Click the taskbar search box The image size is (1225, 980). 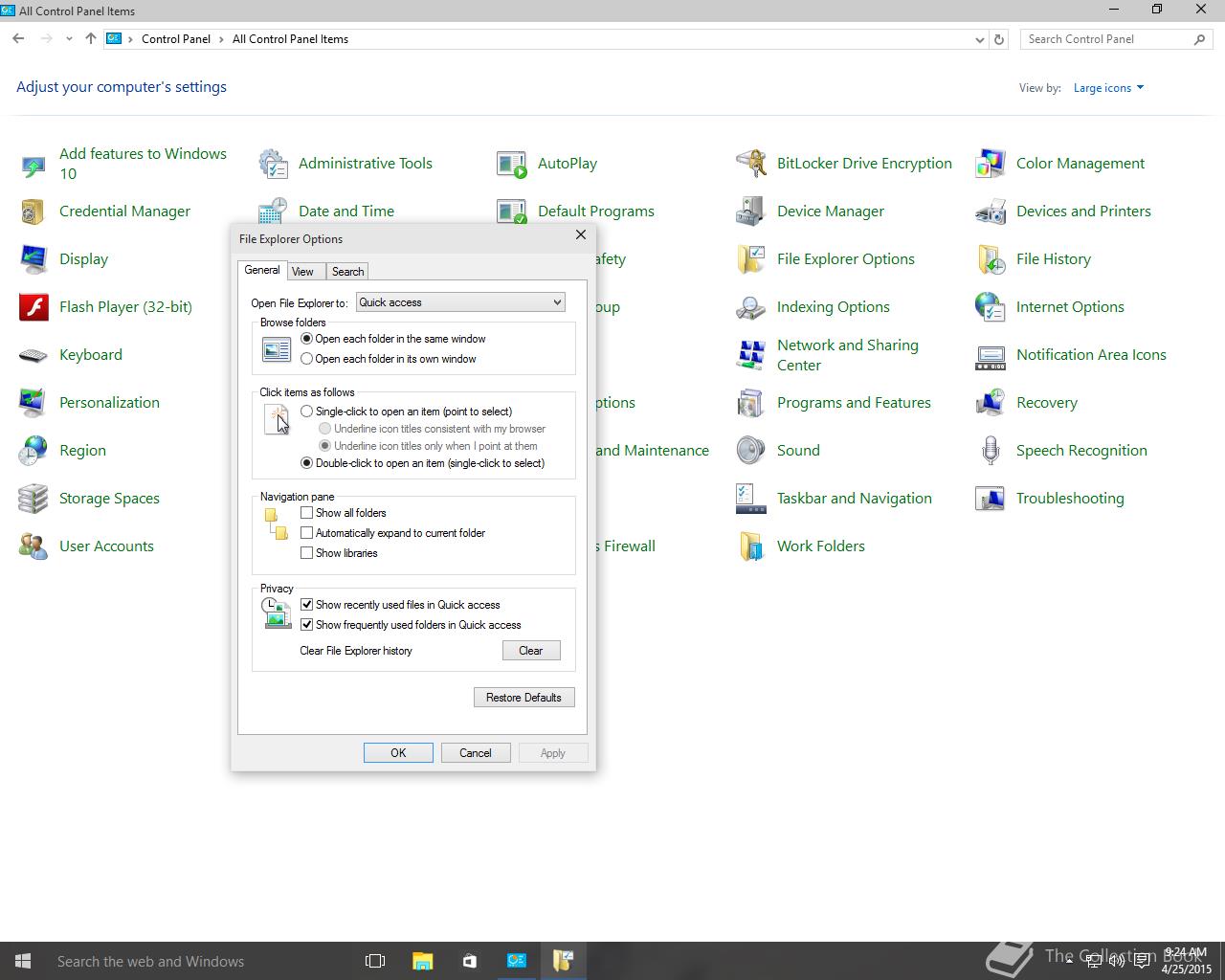199,961
